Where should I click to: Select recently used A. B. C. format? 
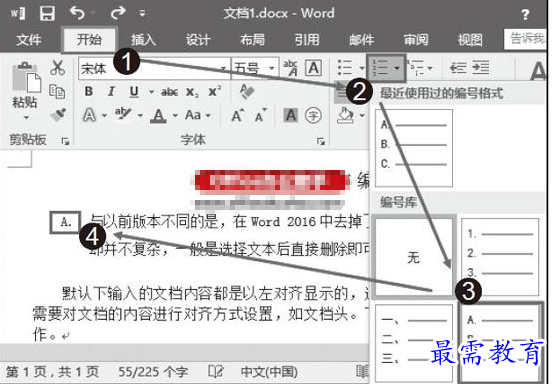tap(414, 148)
